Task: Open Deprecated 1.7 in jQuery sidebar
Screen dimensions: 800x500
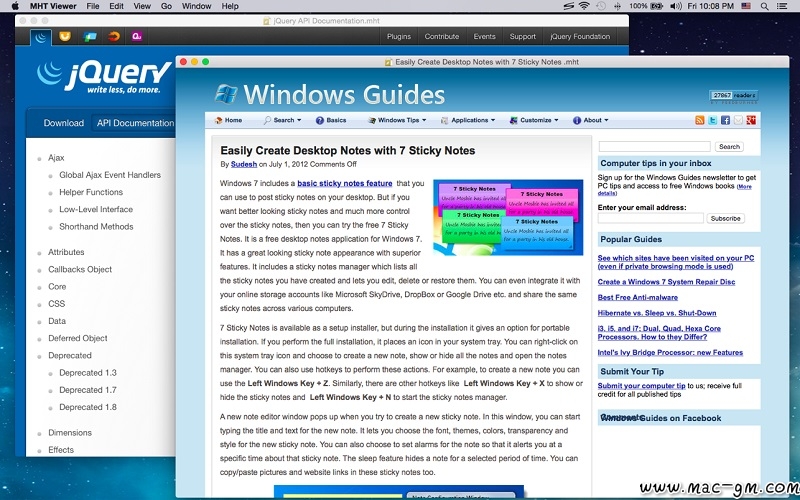Action: (x=88, y=390)
